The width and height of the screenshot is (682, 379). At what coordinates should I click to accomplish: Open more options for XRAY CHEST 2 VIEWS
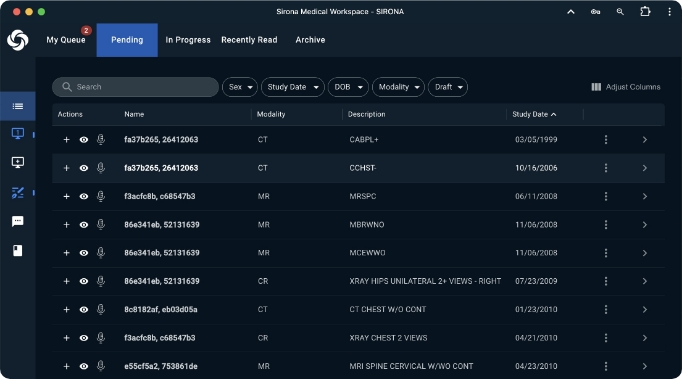606,338
